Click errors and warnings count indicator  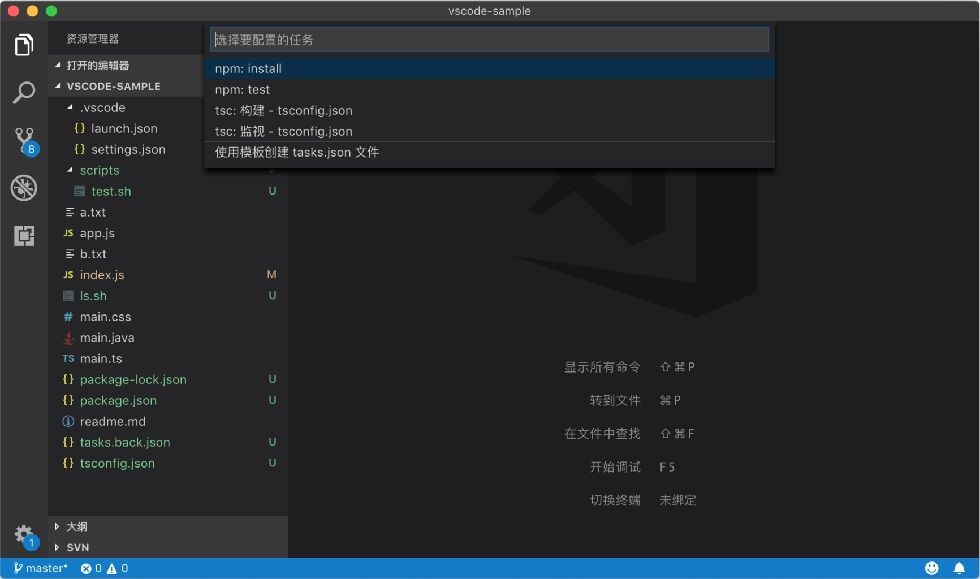[x=104, y=568]
